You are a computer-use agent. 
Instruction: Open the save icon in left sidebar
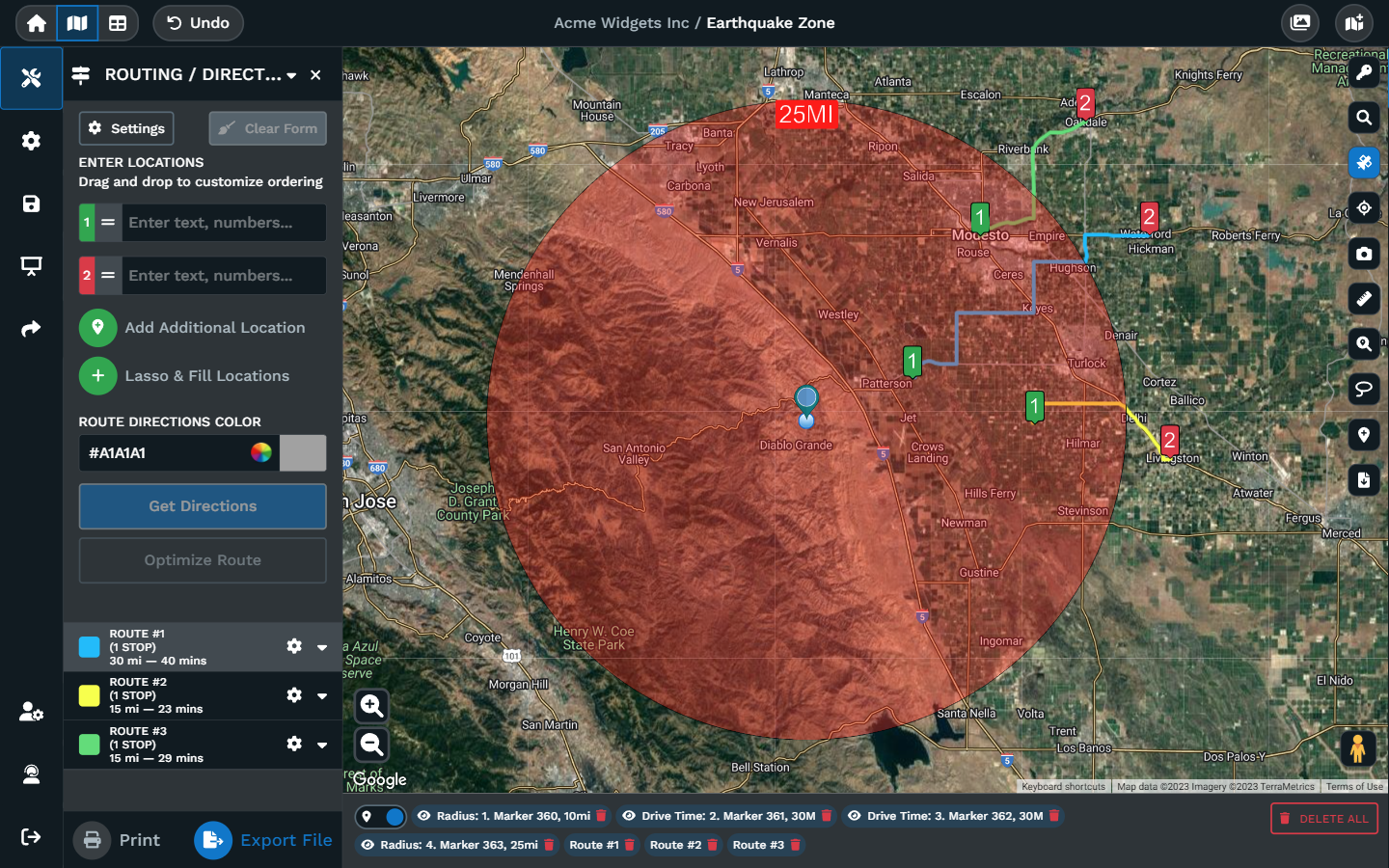coord(31,203)
